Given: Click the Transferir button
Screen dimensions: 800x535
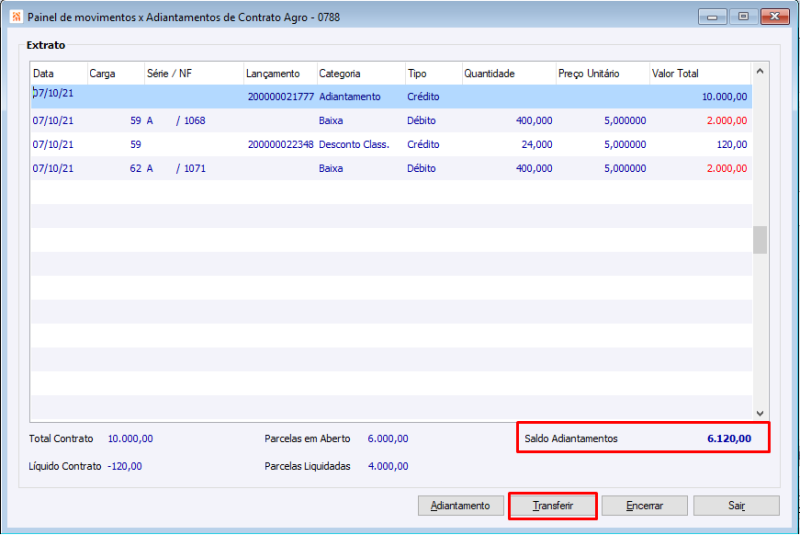Looking at the screenshot, I should [553, 506].
